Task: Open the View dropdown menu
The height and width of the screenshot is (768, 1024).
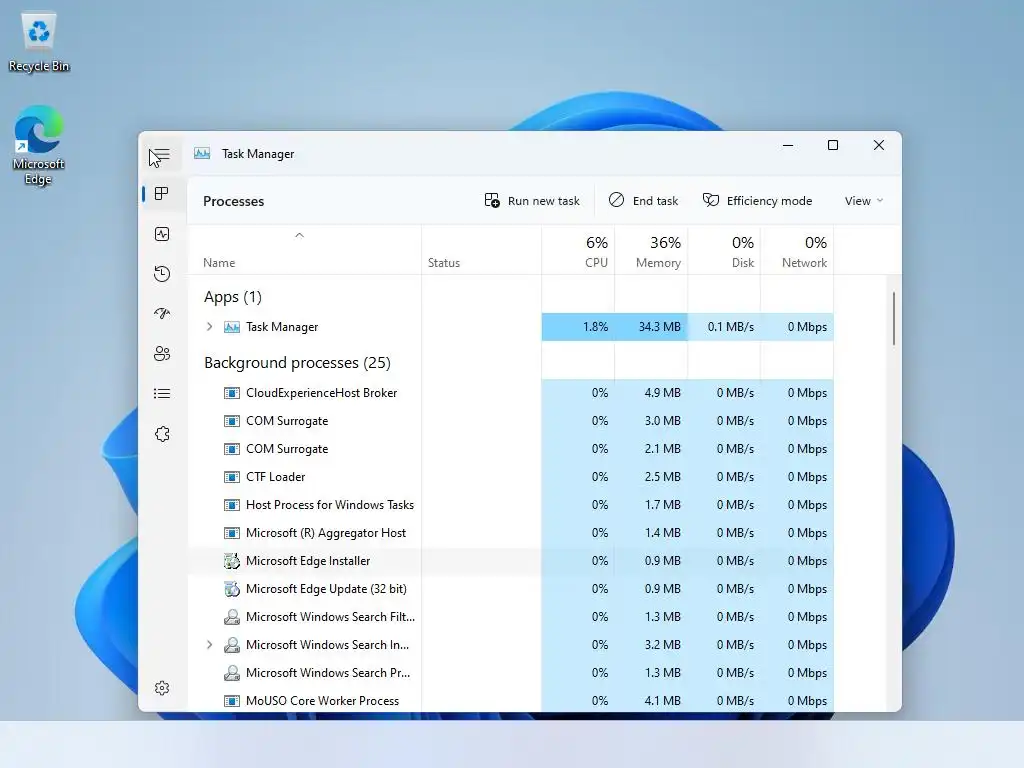Action: [863, 200]
